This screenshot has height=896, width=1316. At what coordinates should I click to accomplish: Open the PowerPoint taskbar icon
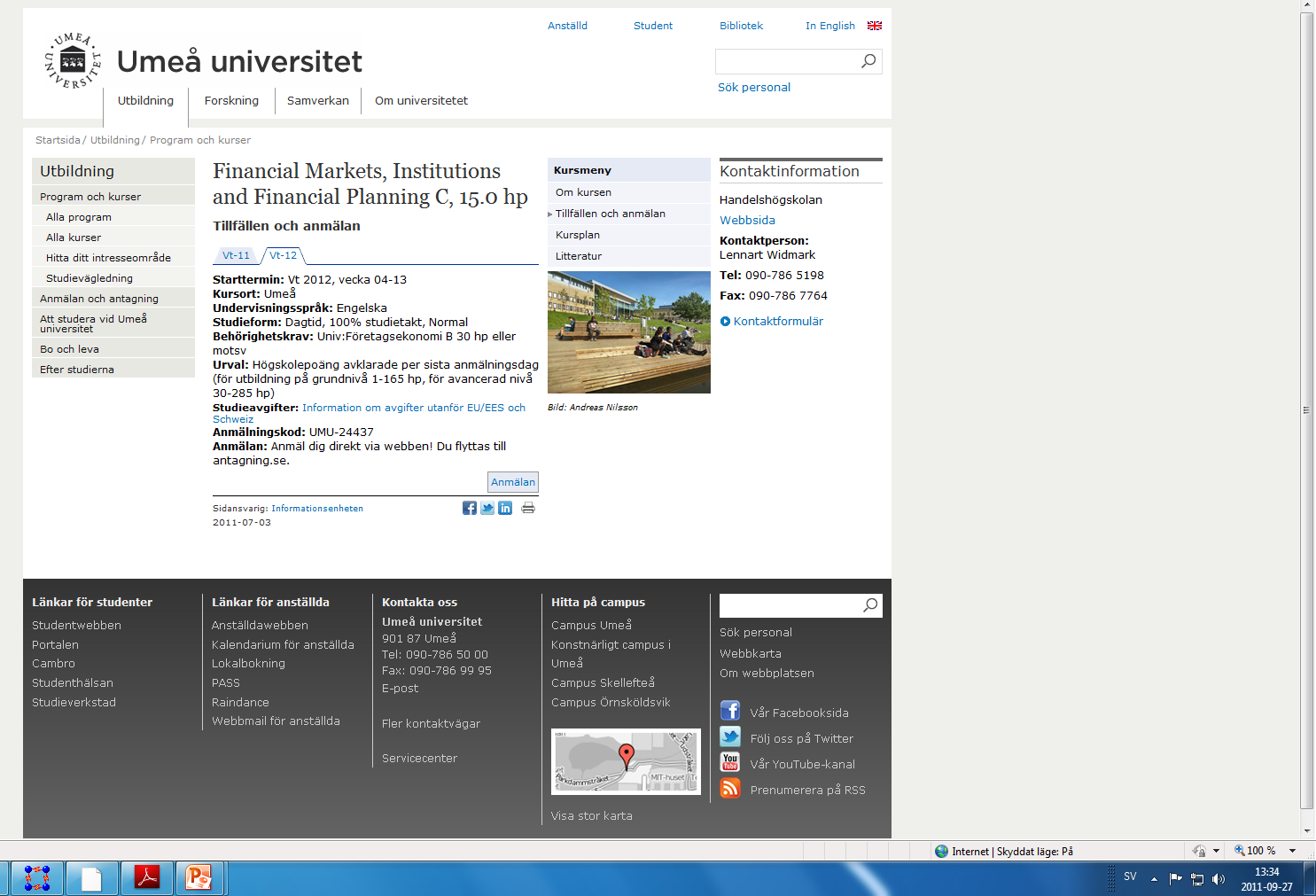(x=199, y=877)
